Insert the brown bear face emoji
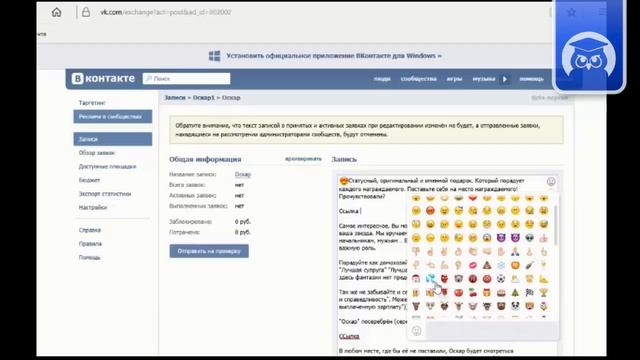640x360 pixels. point(501,306)
